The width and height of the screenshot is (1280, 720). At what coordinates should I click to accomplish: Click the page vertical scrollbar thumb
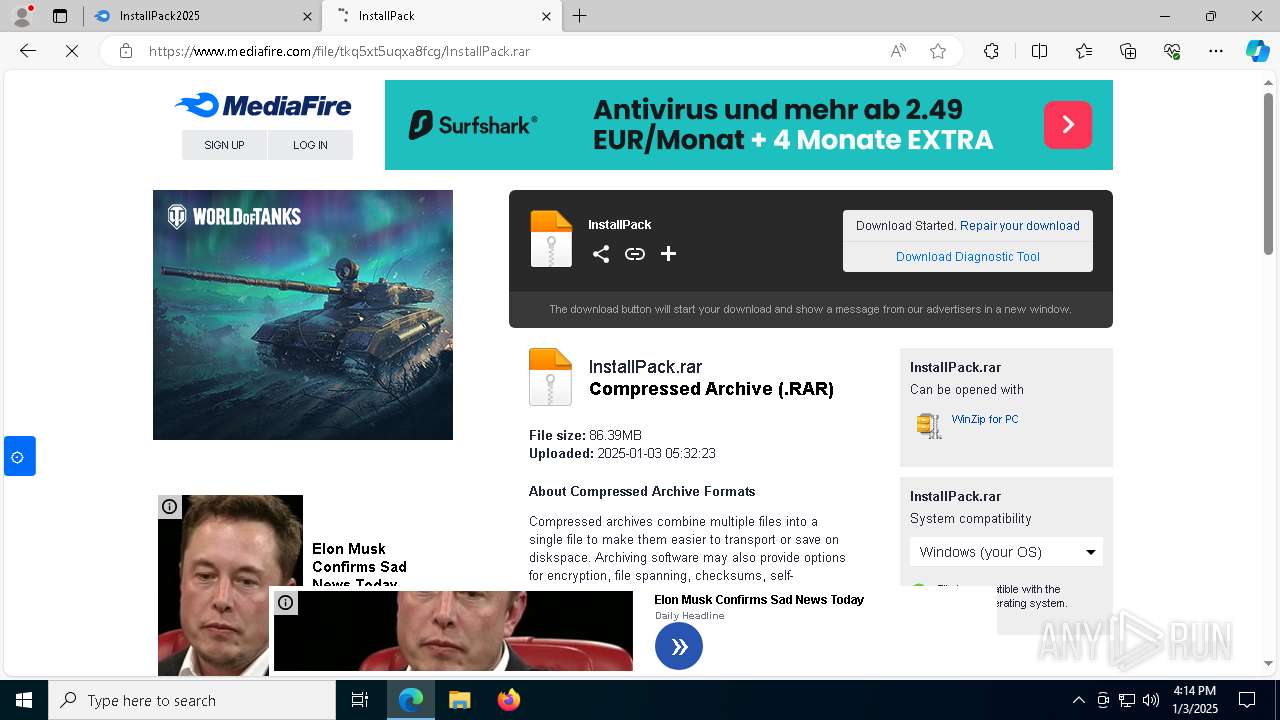pyautogui.click(x=1268, y=172)
